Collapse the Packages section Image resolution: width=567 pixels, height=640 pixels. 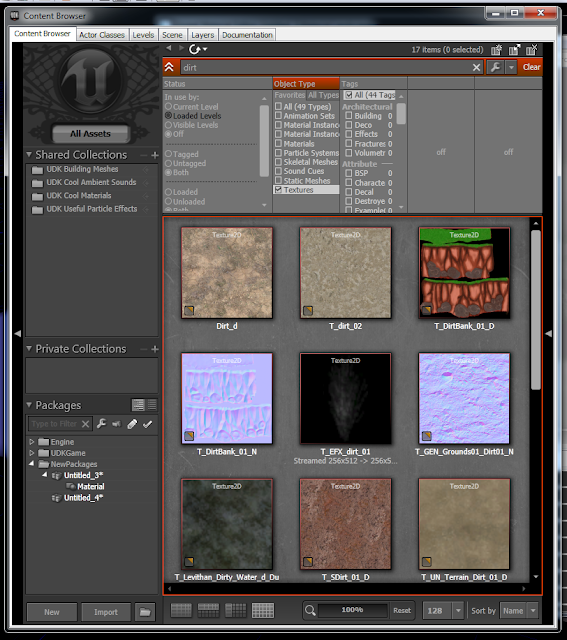click(x=29, y=405)
